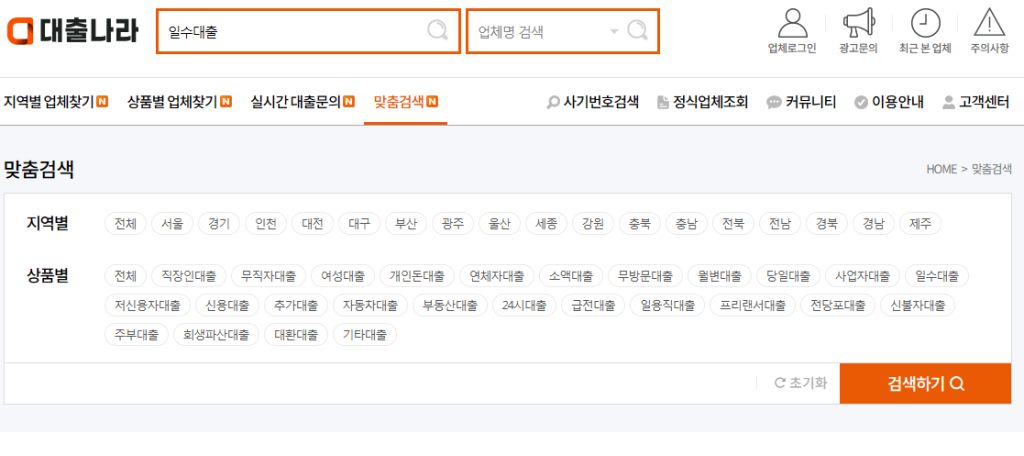Select 전당포대출 product filter
This screenshot has height=456, width=1024.
point(838,305)
